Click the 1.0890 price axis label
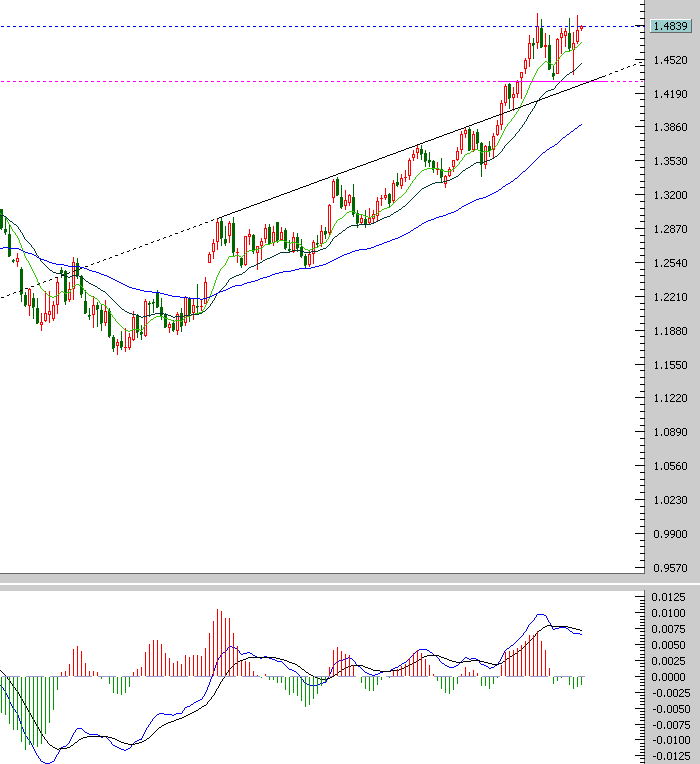Screen dimensions: 700x764 pyautogui.click(x=670, y=432)
